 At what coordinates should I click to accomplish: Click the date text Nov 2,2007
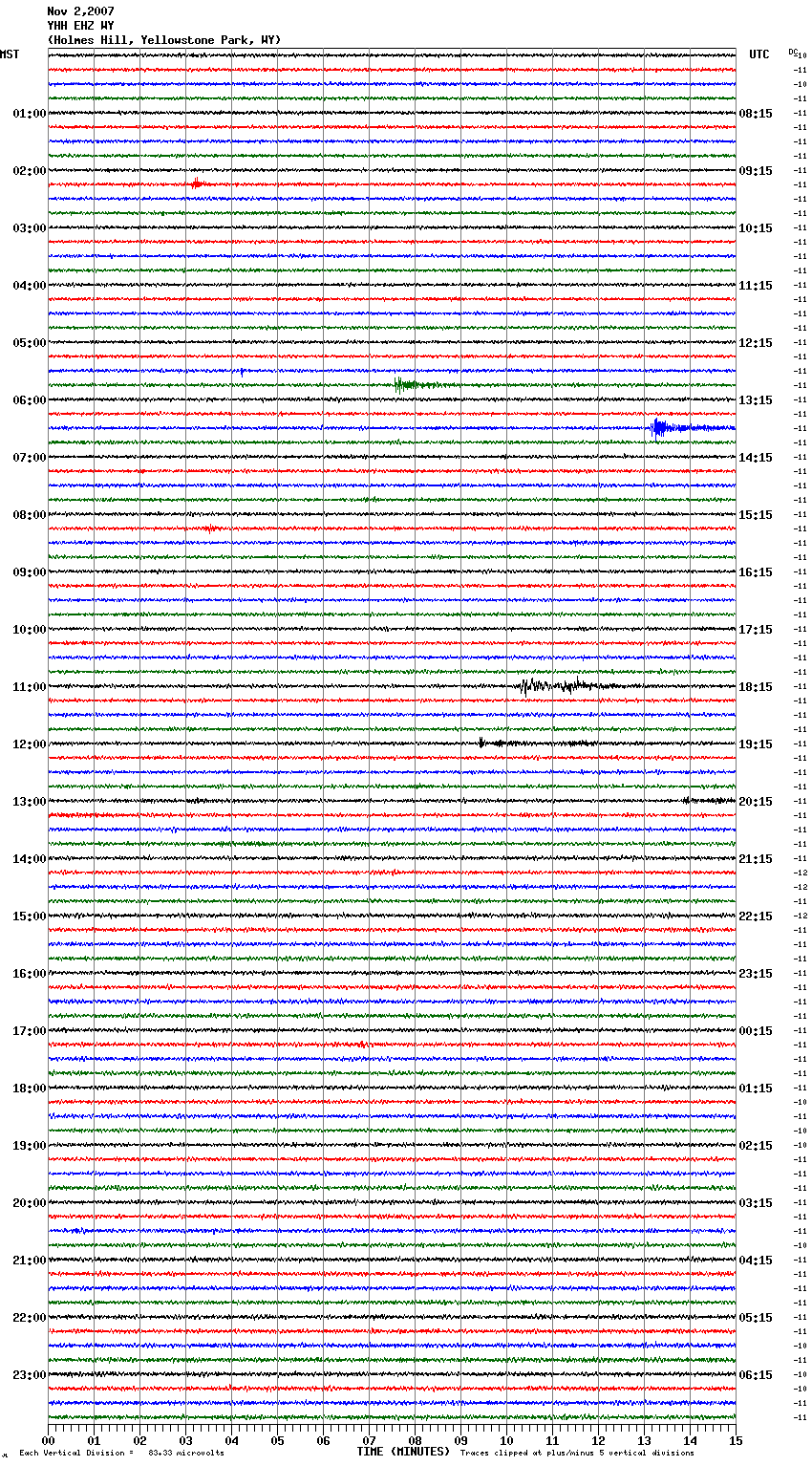(x=80, y=11)
